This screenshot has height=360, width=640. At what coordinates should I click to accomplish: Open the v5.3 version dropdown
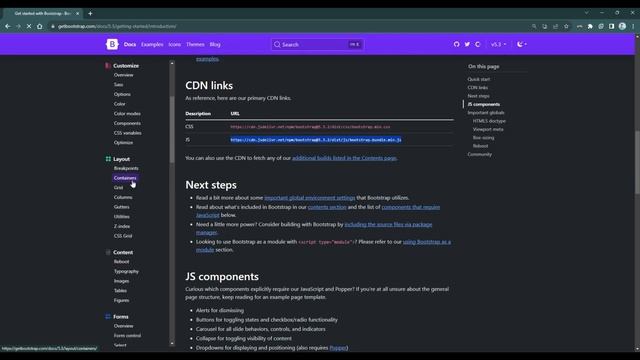click(x=498, y=44)
